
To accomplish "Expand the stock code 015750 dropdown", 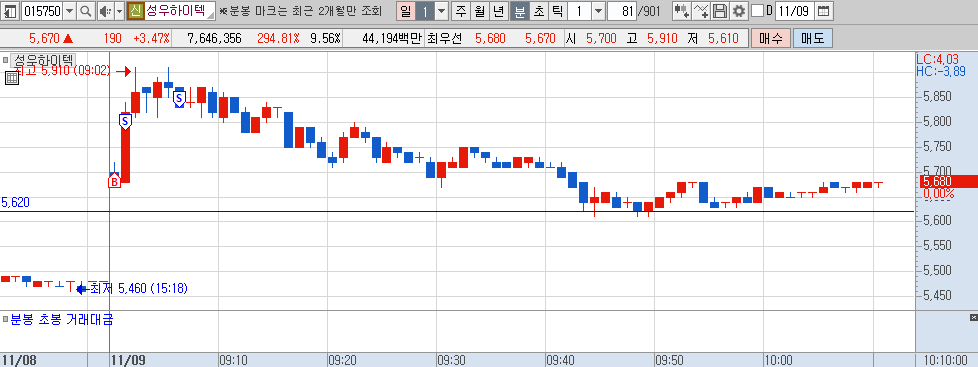I will point(69,11).
